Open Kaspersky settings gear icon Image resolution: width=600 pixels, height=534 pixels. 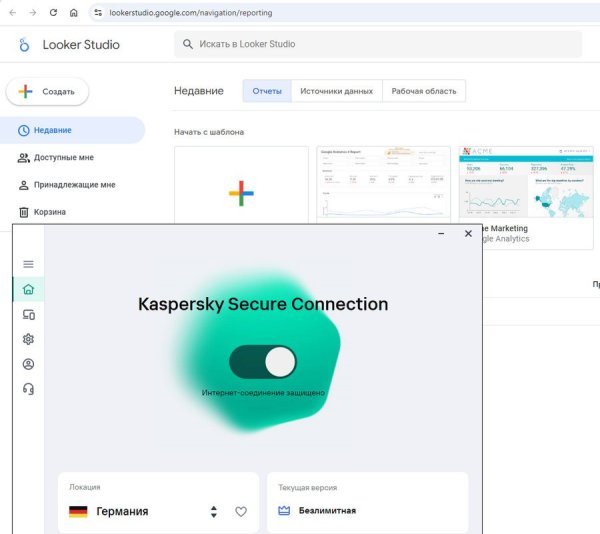(x=28, y=340)
